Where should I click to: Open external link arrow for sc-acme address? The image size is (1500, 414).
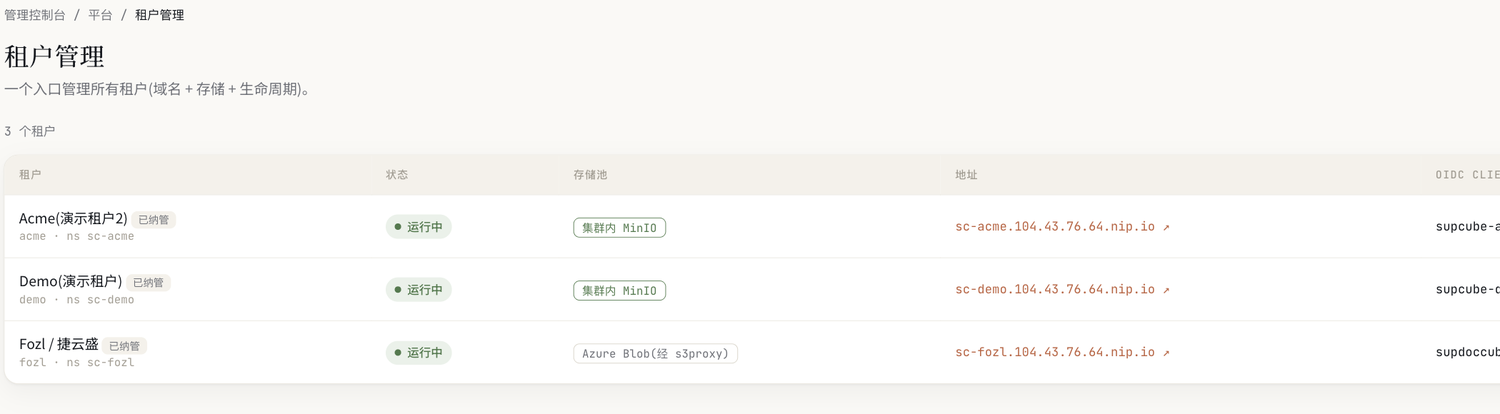(x=1166, y=227)
